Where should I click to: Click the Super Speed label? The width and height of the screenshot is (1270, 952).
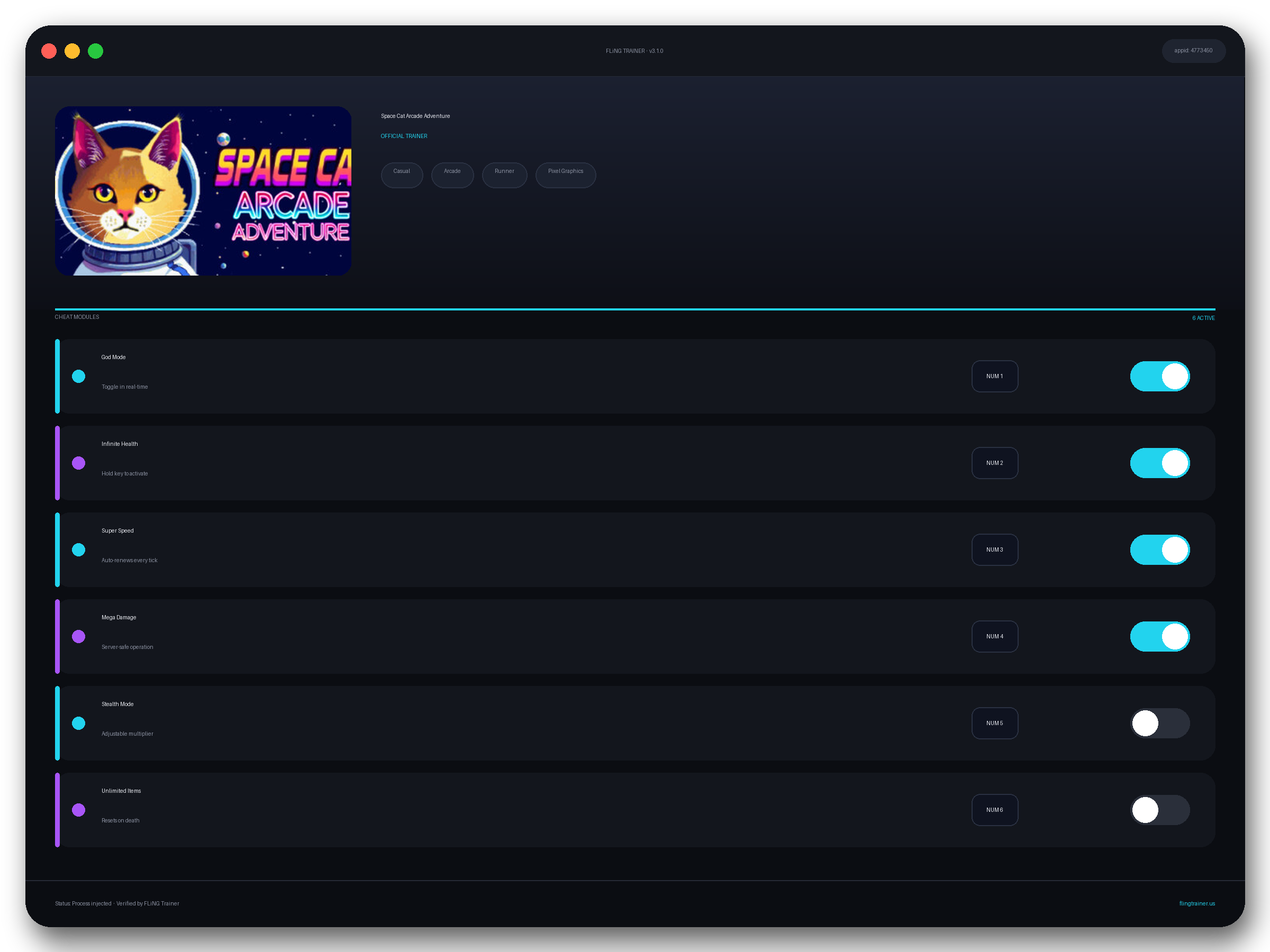(x=117, y=530)
